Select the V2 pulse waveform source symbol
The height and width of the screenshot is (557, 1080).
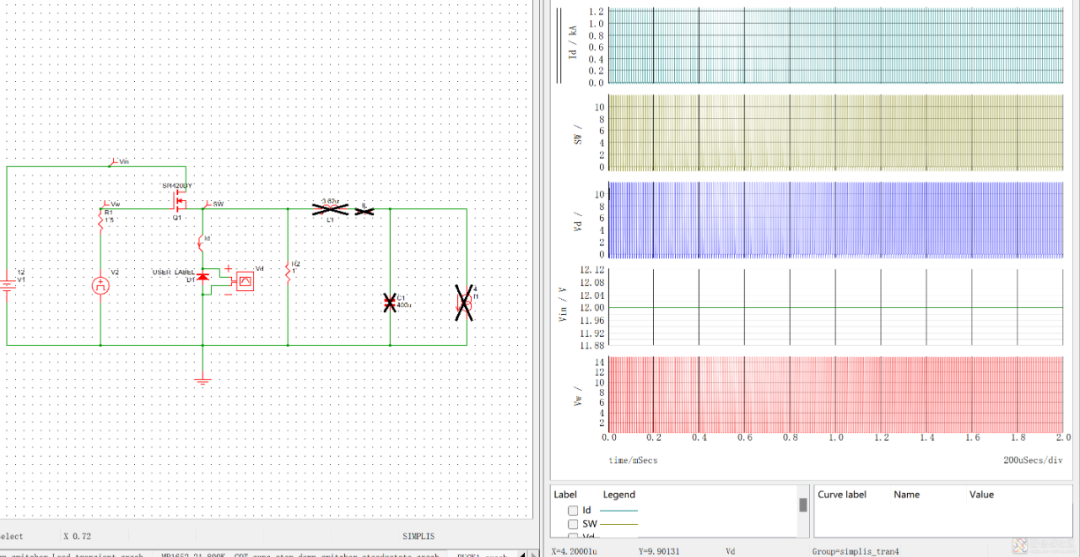click(x=101, y=285)
